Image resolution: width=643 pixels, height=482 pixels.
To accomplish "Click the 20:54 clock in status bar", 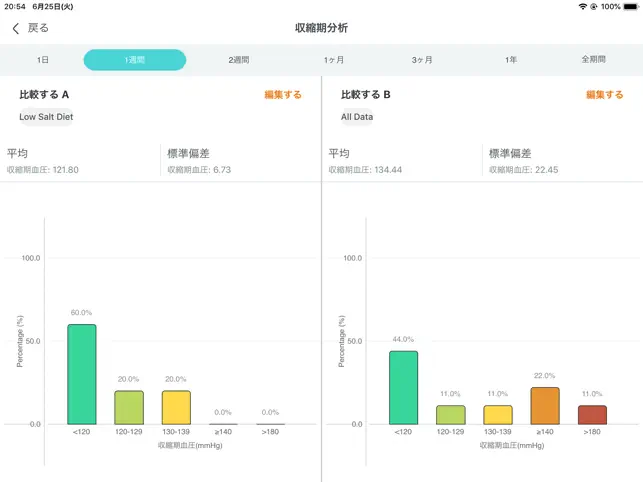I will click(15, 7).
